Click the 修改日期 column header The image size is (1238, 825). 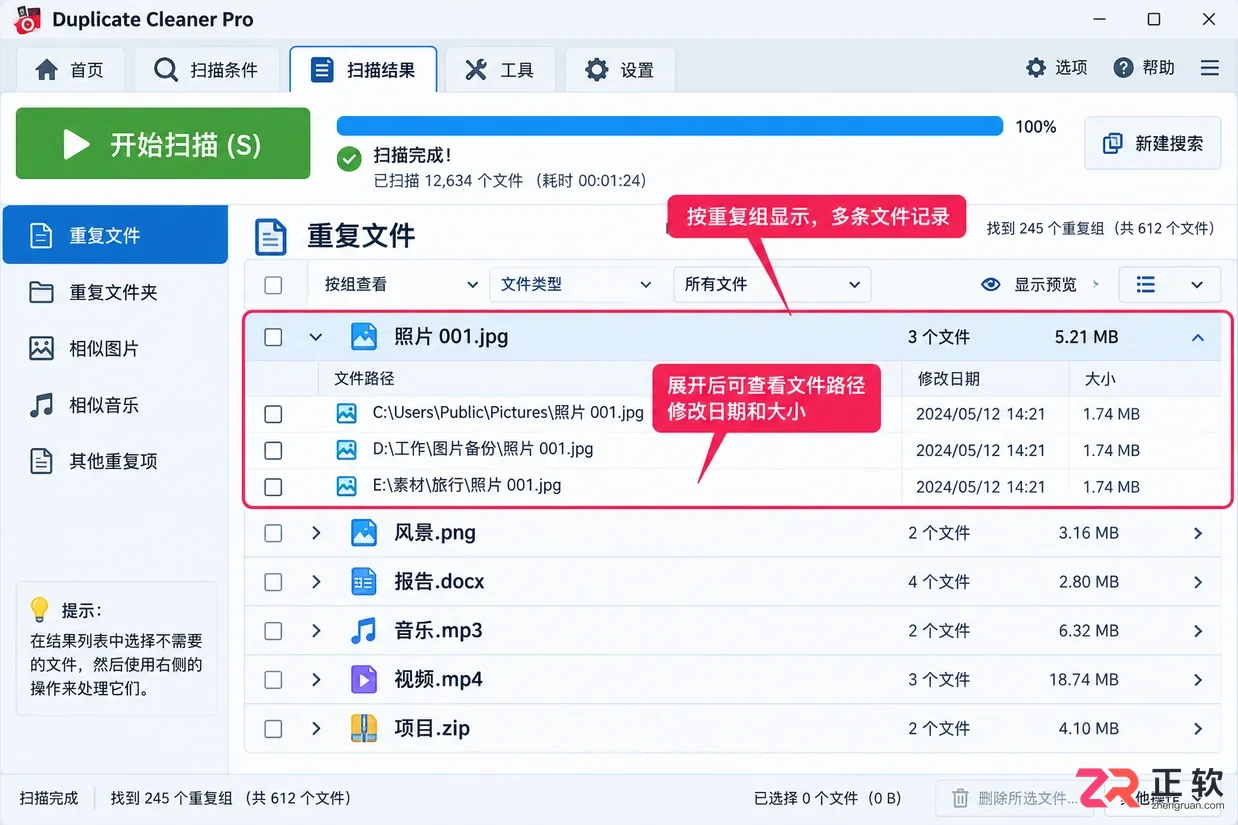tap(949, 379)
